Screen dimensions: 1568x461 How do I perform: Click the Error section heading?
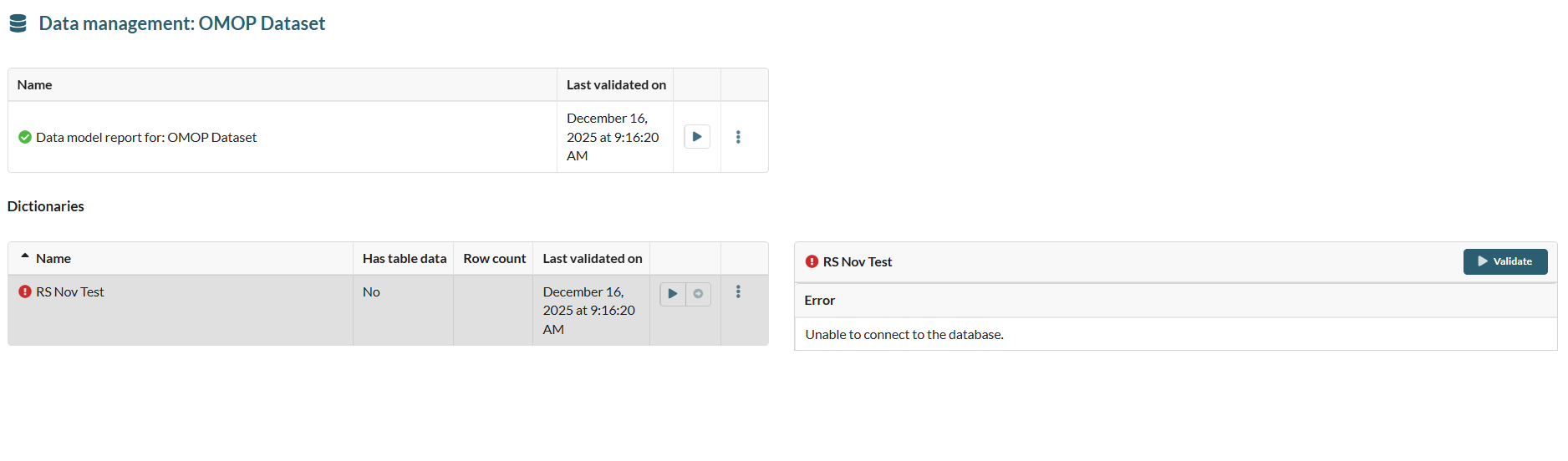click(x=820, y=301)
